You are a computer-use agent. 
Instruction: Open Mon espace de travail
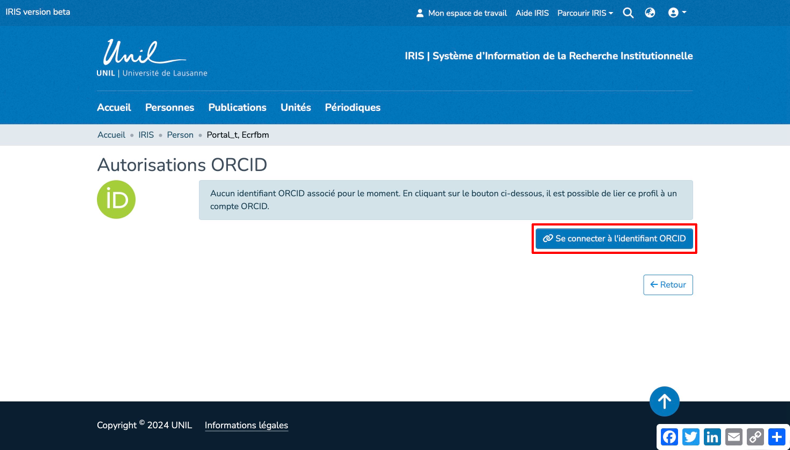pos(461,13)
